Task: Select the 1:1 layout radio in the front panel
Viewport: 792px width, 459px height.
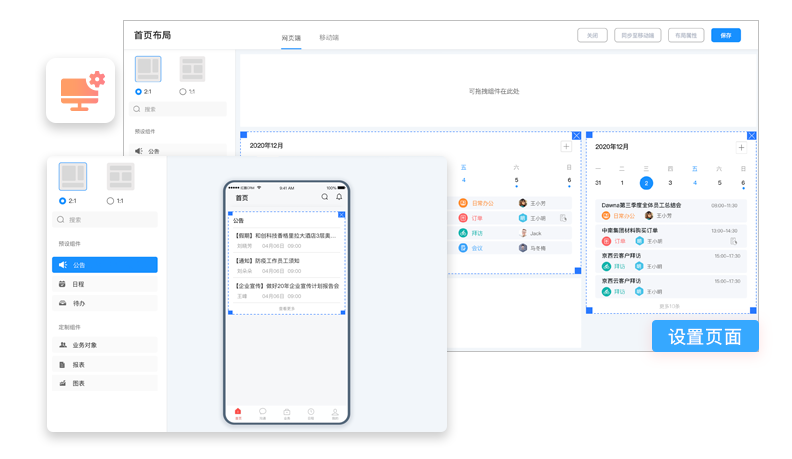Action: coord(111,201)
